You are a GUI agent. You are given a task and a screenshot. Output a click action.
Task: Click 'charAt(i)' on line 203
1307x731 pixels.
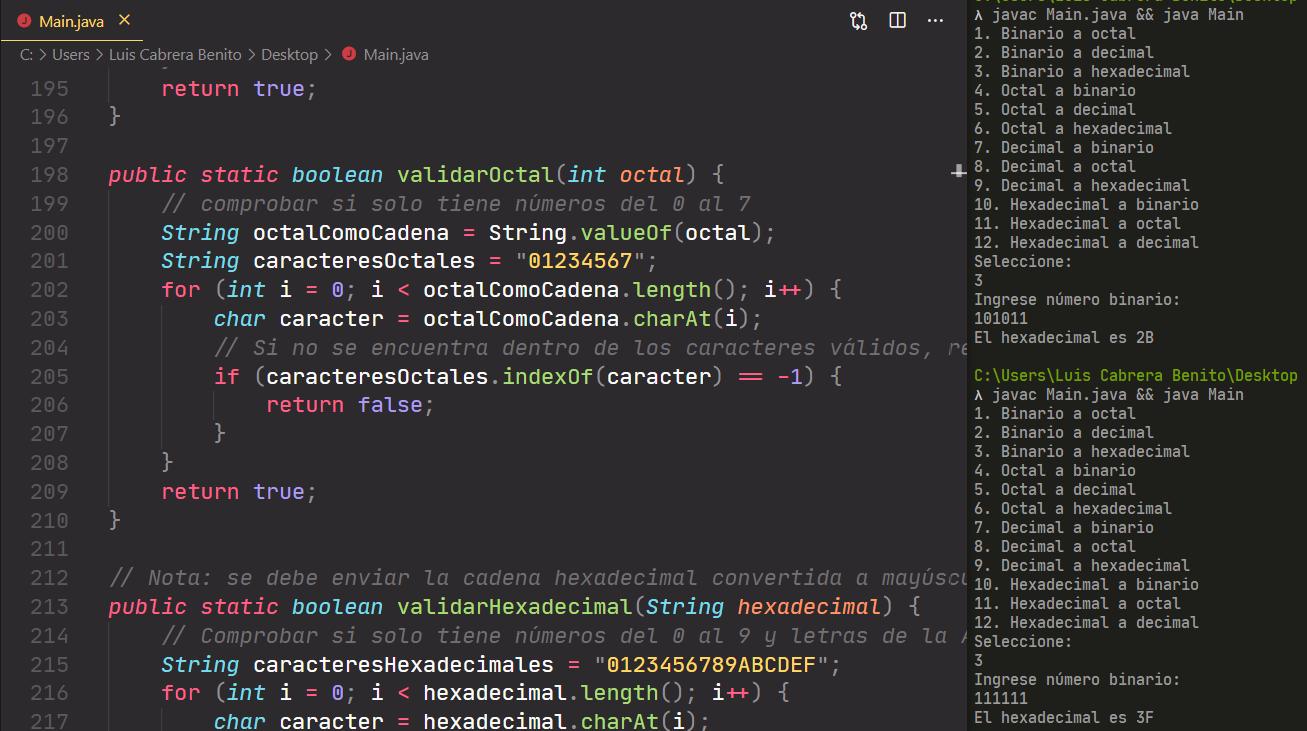[x=691, y=319]
